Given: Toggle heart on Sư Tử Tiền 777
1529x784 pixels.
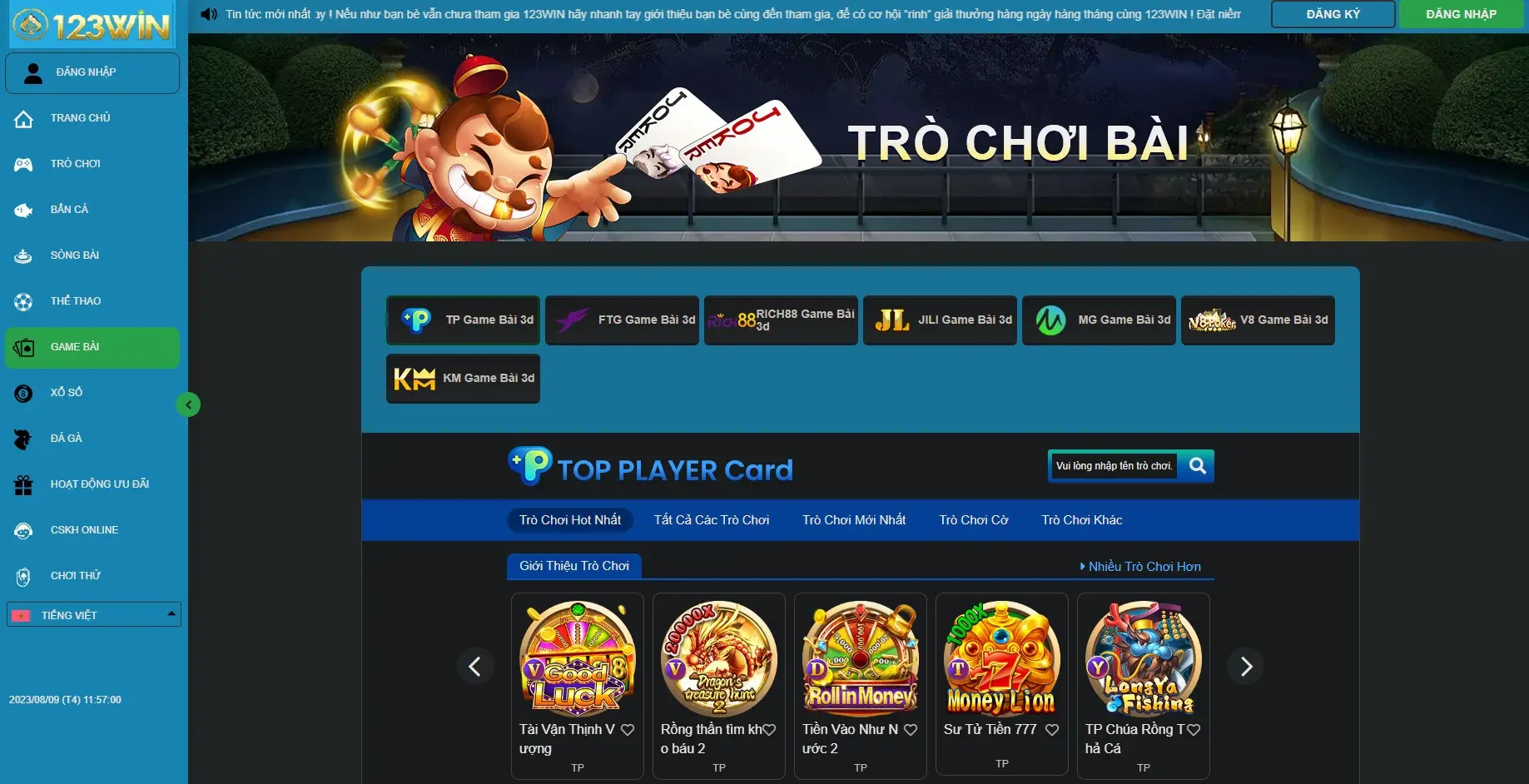Looking at the screenshot, I should click(x=1052, y=730).
